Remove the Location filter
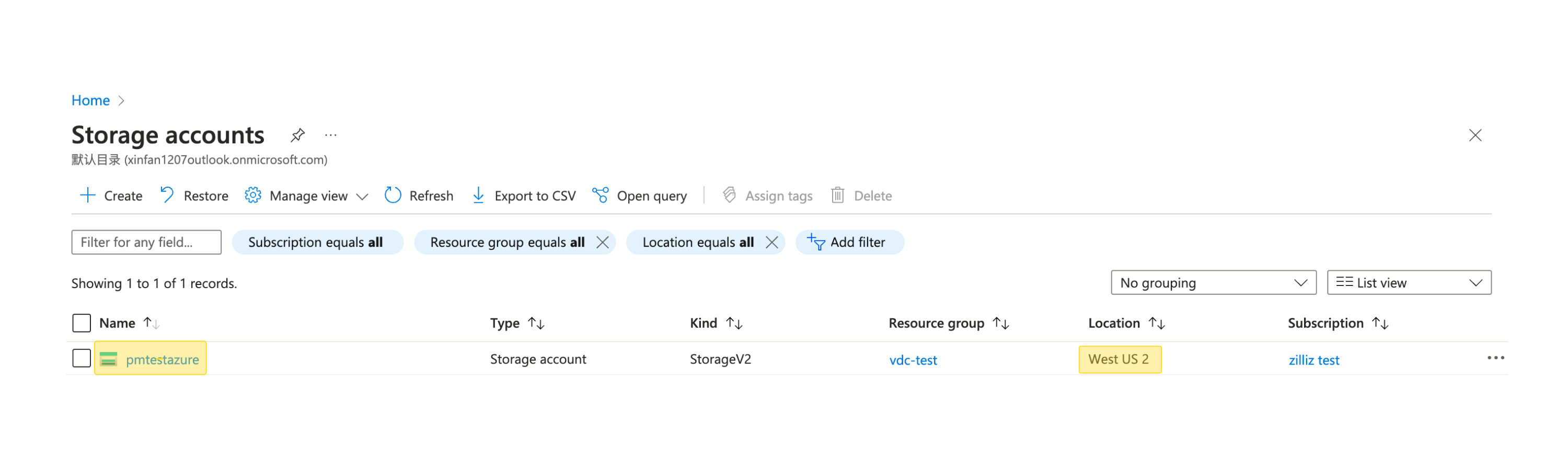Image resolution: width=1568 pixels, height=469 pixels. pyautogui.click(x=771, y=242)
